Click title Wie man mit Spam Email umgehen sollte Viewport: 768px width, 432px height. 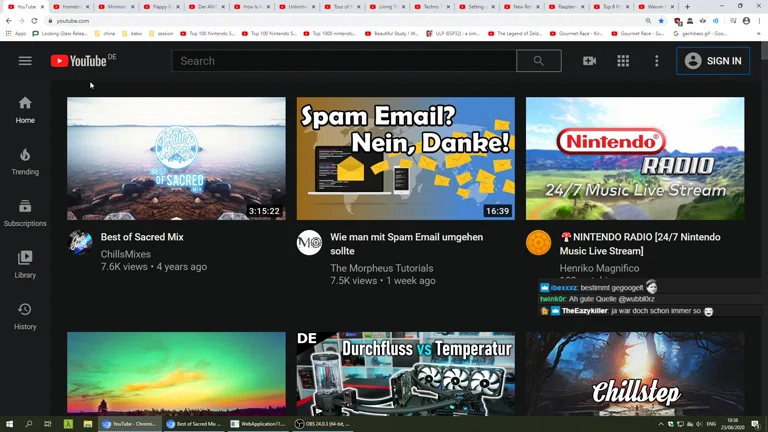(407, 244)
